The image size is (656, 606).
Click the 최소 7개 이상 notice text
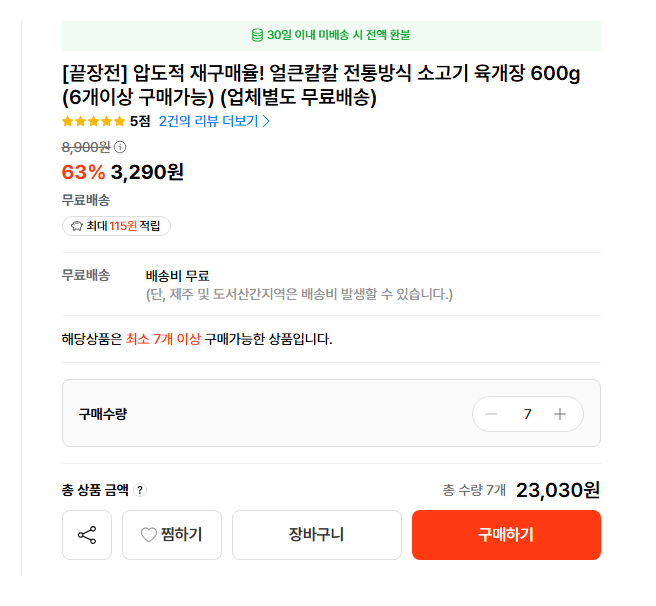[x=163, y=339]
